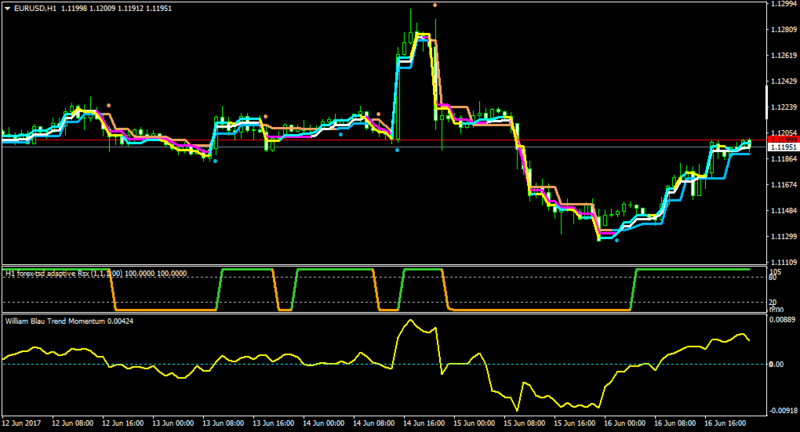Click the -0.00918 momentum scale value
Image resolution: width=800 pixels, height=432 pixels.
[x=783, y=411]
